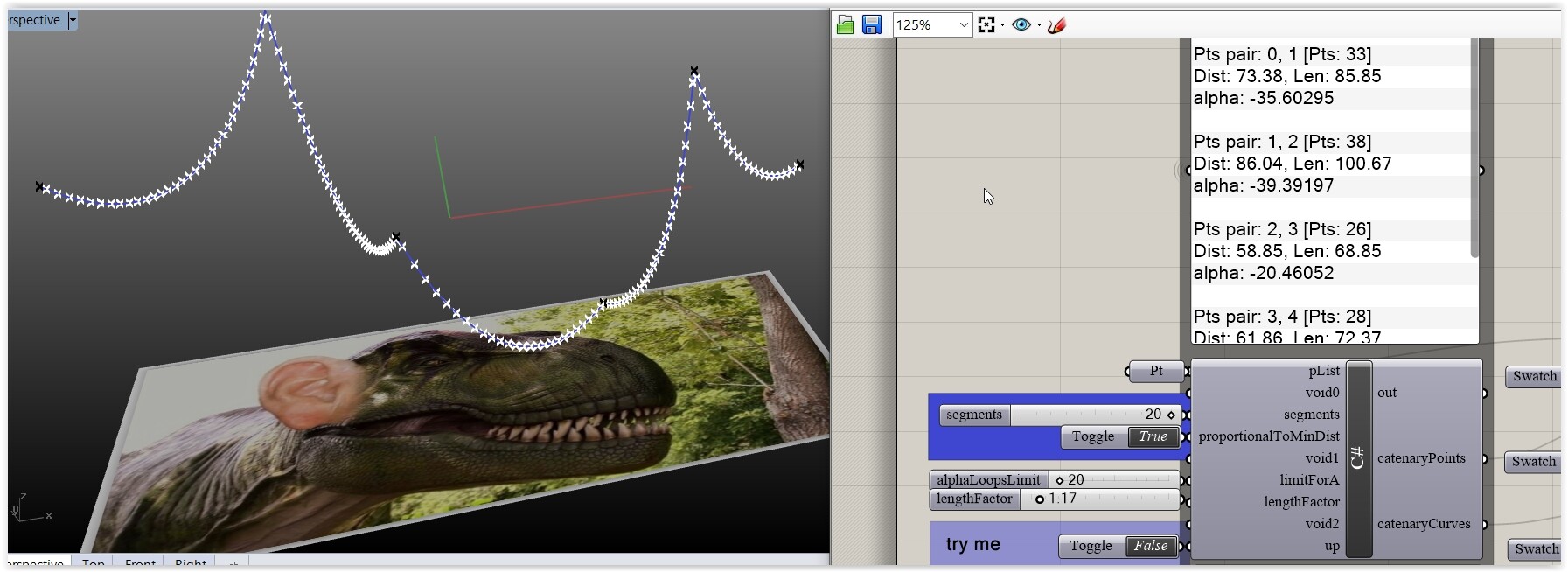The image size is (1568, 572).
Task: Switch to the Right viewport tab
Action: pyautogui.click(x=190, y=562)
